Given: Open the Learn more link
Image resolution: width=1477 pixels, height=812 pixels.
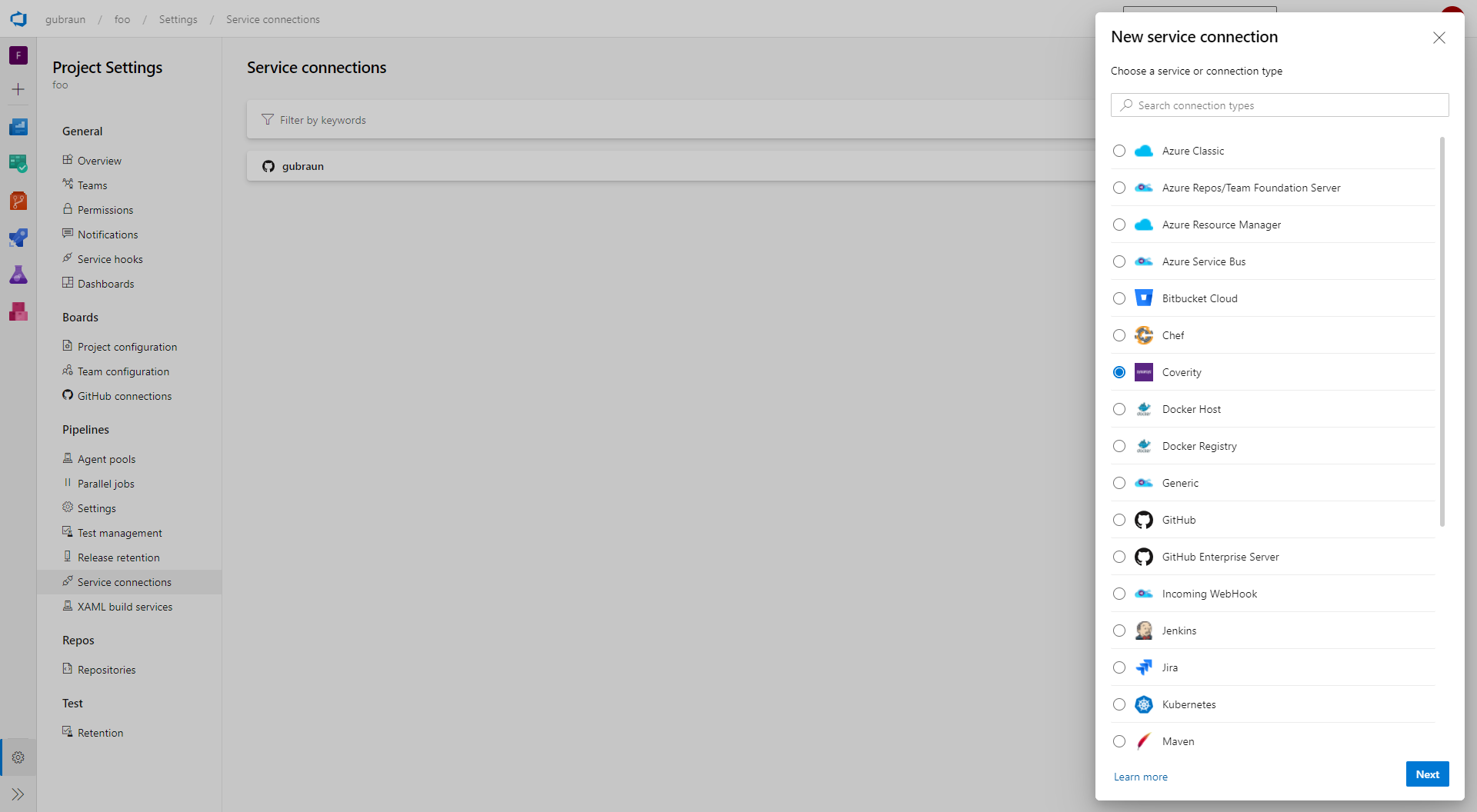Looking at the screenshot, I should pos(1140,777).
